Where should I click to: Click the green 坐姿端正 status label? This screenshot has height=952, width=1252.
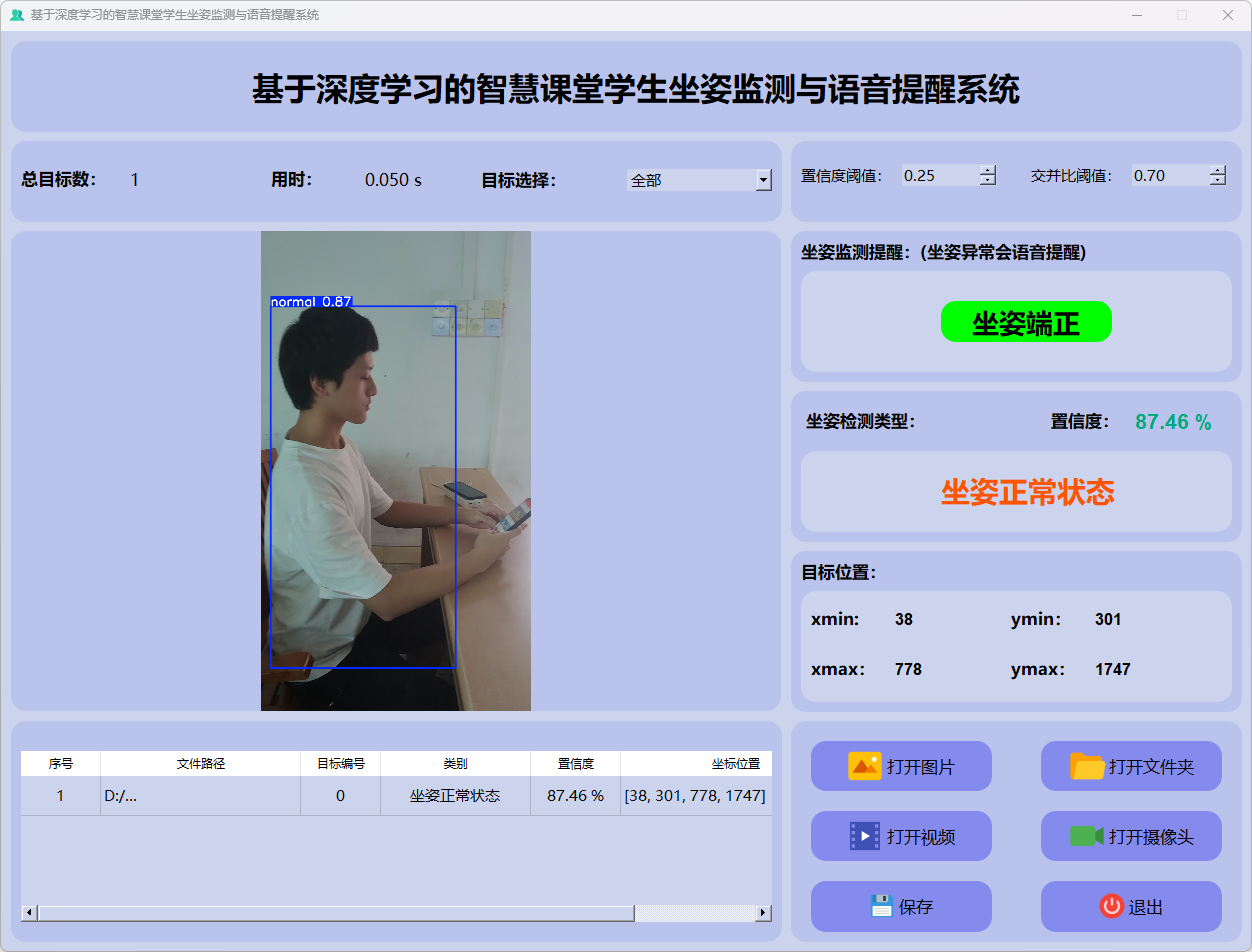tap(1026, 322)
